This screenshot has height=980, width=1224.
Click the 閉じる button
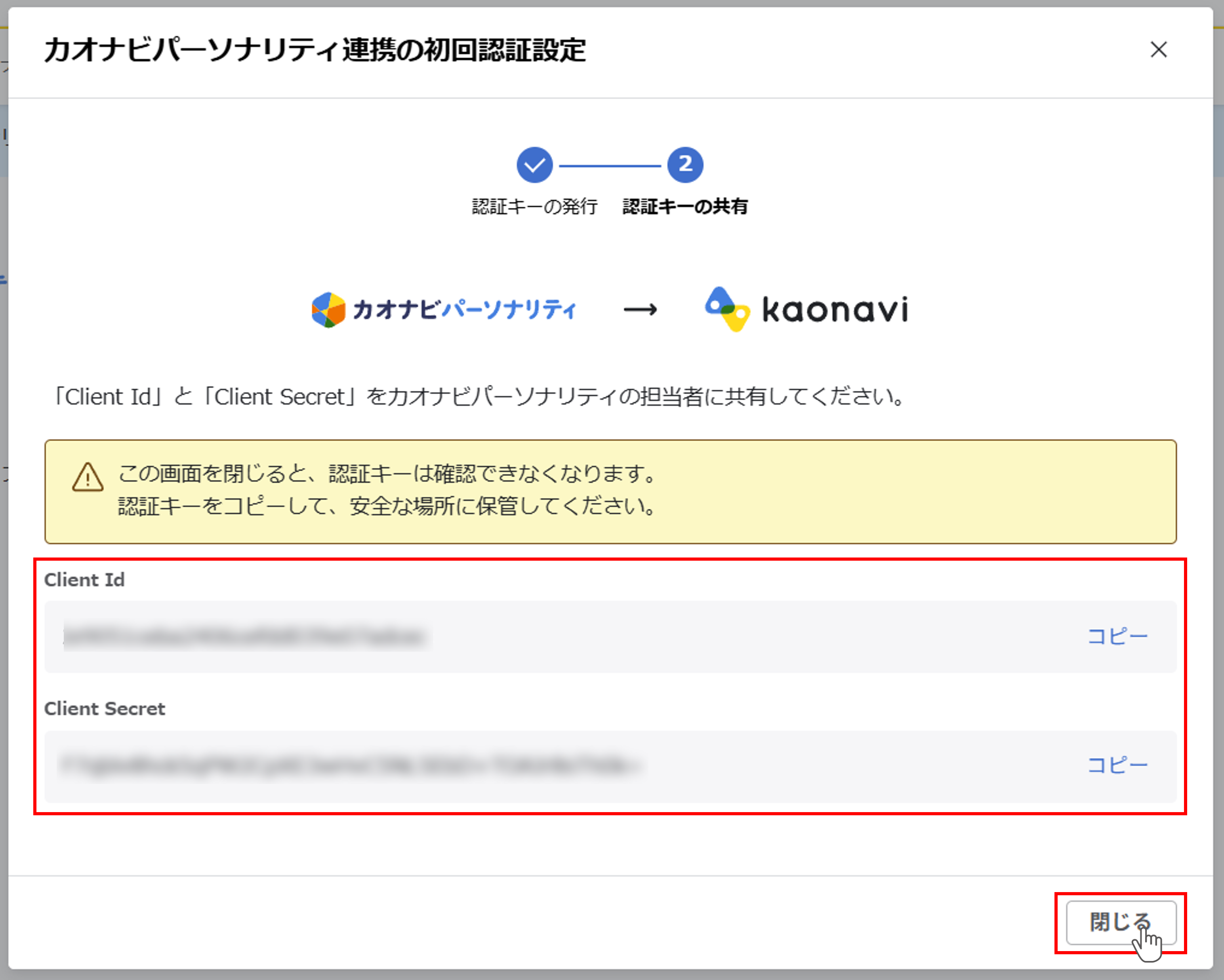click(1121, 922)
